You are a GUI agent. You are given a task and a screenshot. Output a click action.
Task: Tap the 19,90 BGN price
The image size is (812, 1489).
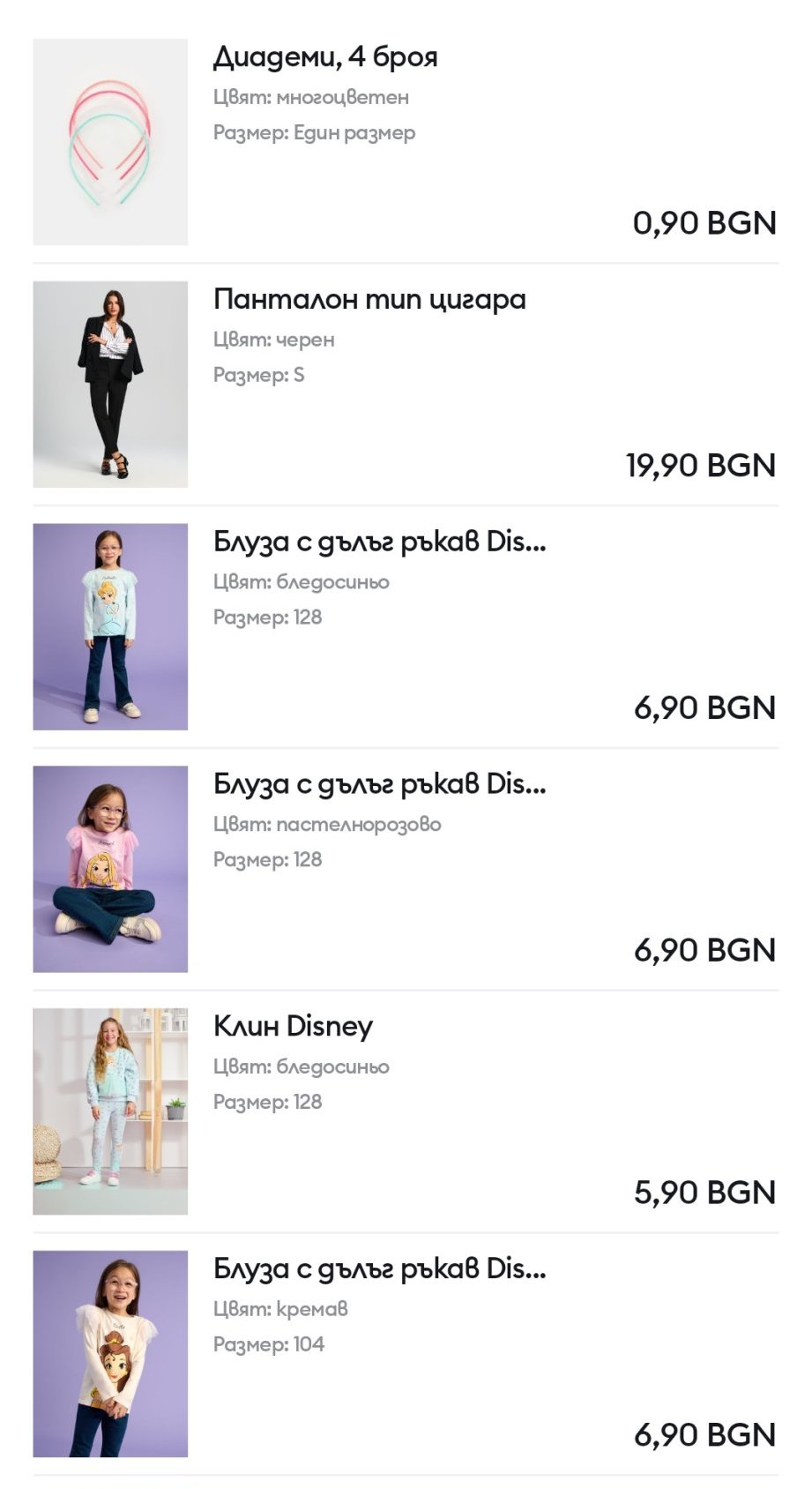[700, 466]
